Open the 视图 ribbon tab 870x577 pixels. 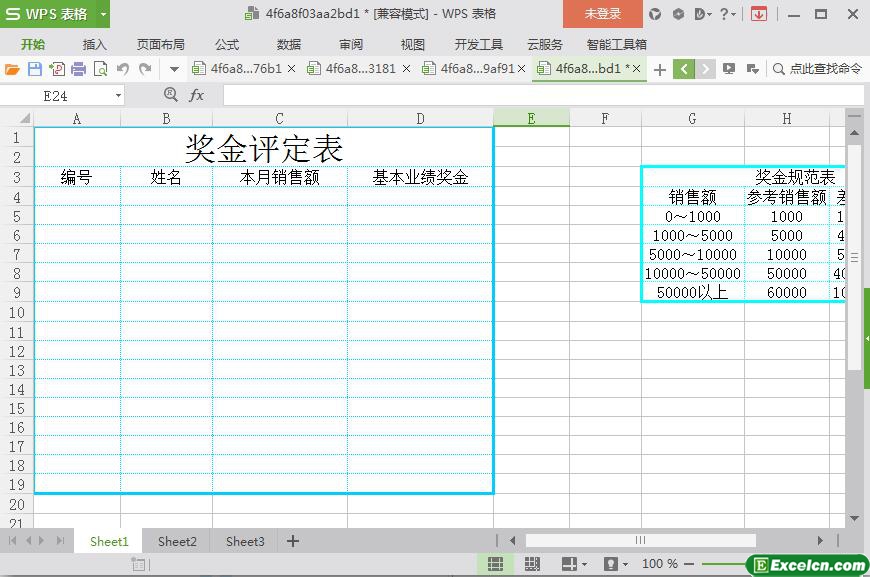click(x=413, y=44)
